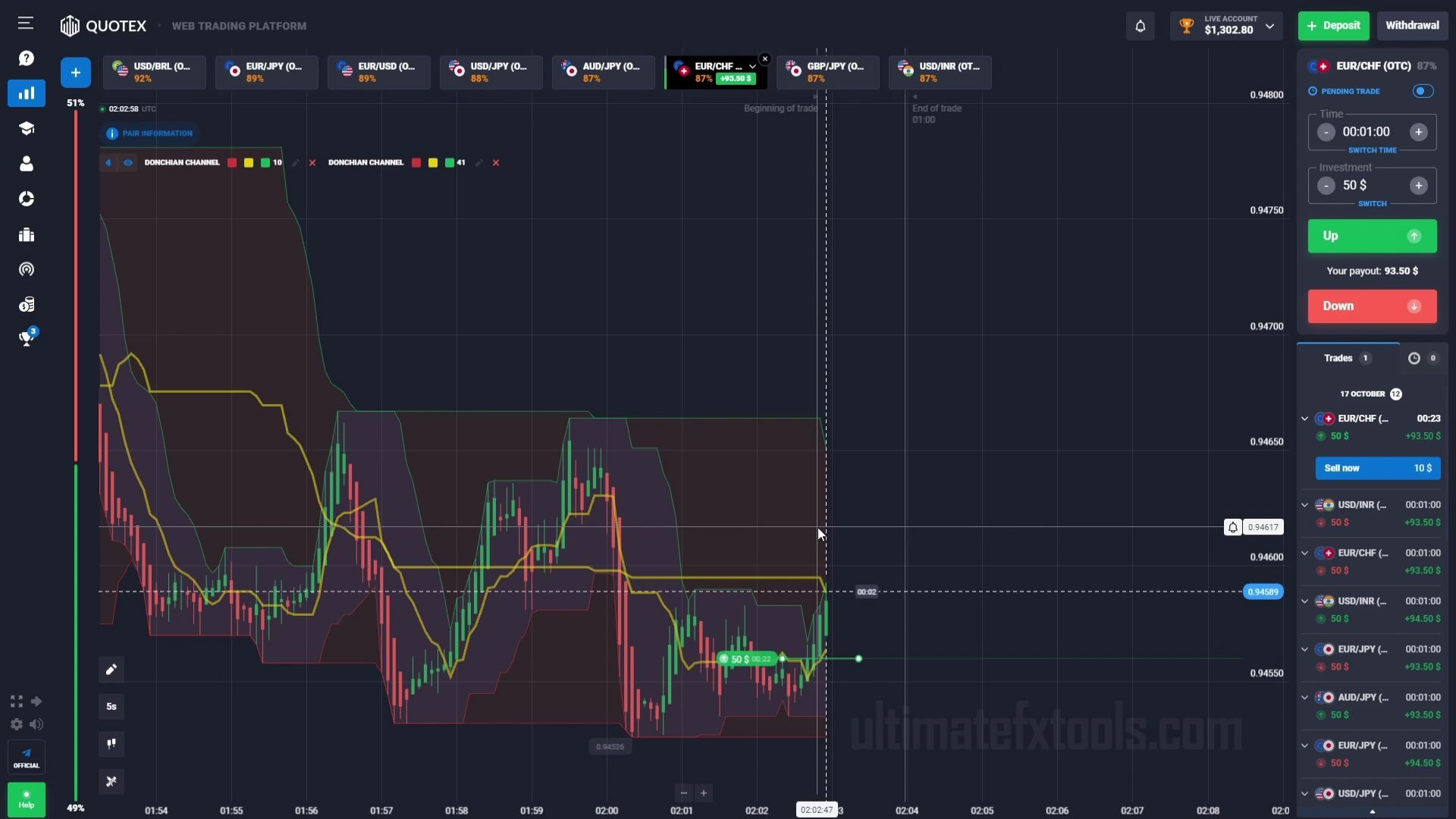Click the 50 $ investment field

tap(1372, 185)
